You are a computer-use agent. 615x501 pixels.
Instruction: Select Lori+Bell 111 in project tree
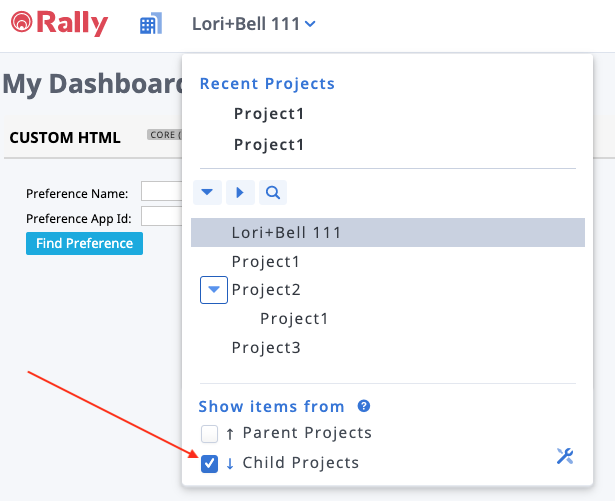point(286,233)
